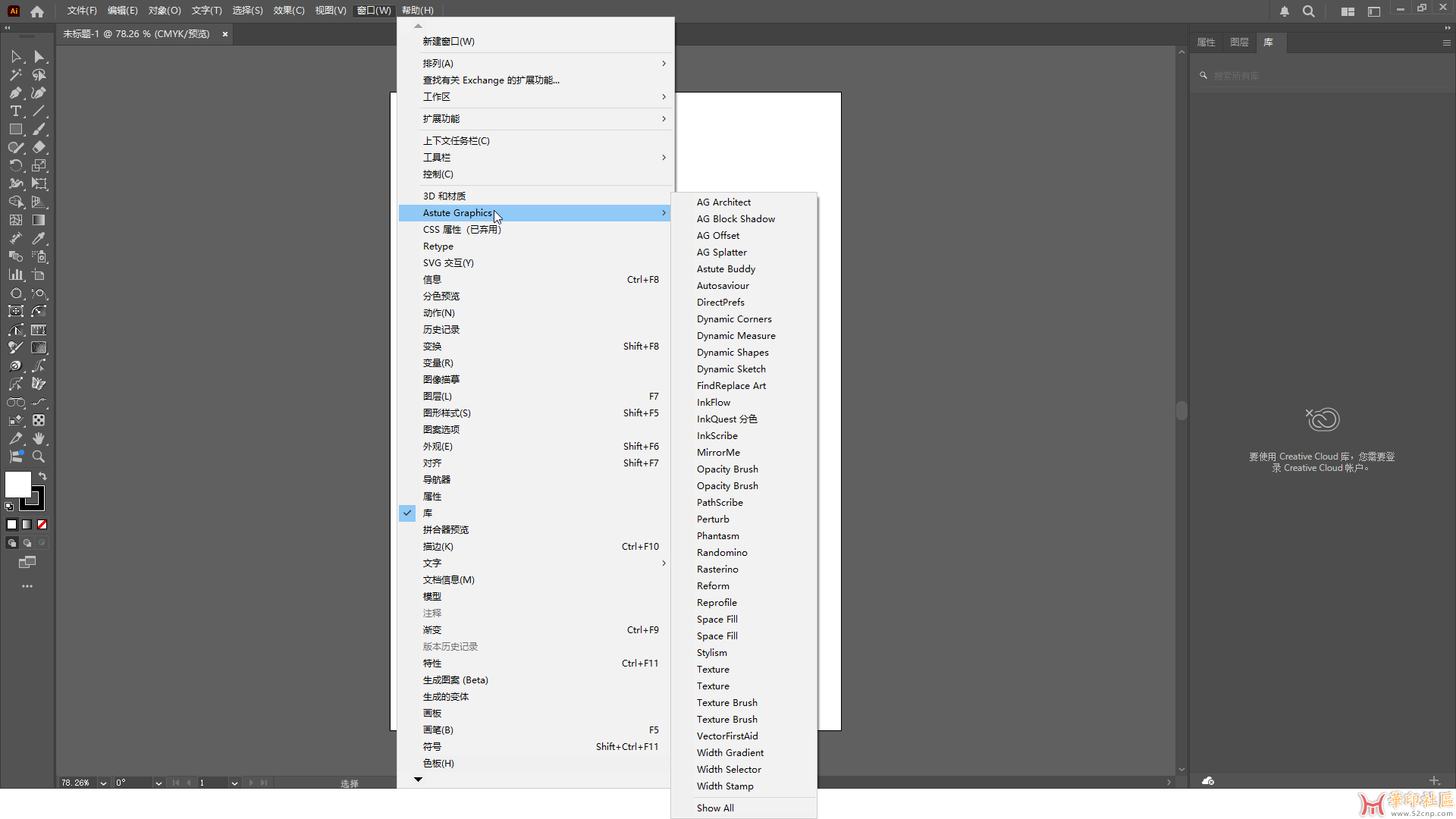Image resolution: width=1456 pixels, height=819 pixels.
Task: Select the Line Segment tool
Action: 39,111
